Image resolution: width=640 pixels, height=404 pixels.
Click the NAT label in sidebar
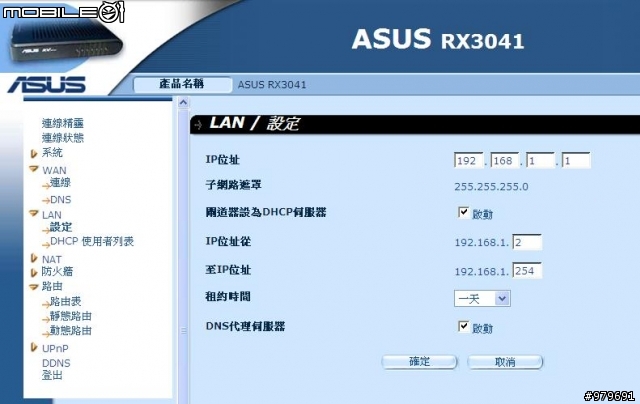[x=52, y=260]
